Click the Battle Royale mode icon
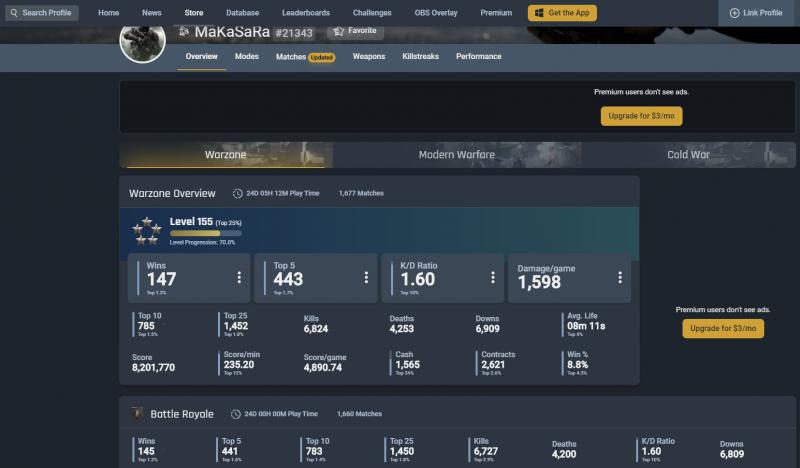800x468 pixels. click(137, 413)
